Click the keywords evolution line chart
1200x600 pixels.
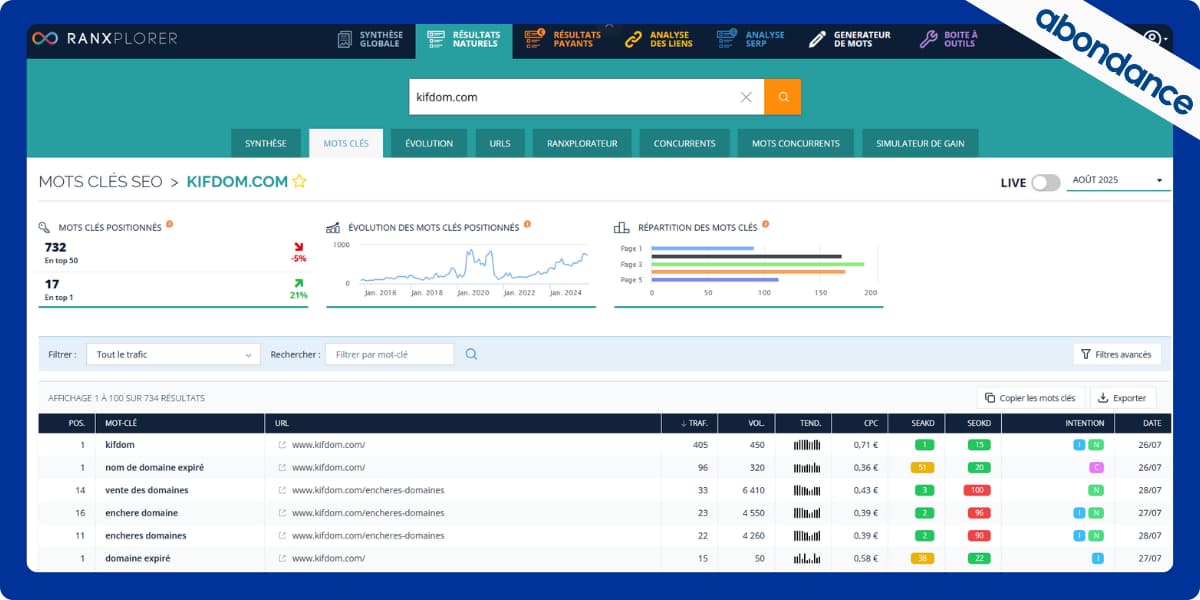pos(472,266)
